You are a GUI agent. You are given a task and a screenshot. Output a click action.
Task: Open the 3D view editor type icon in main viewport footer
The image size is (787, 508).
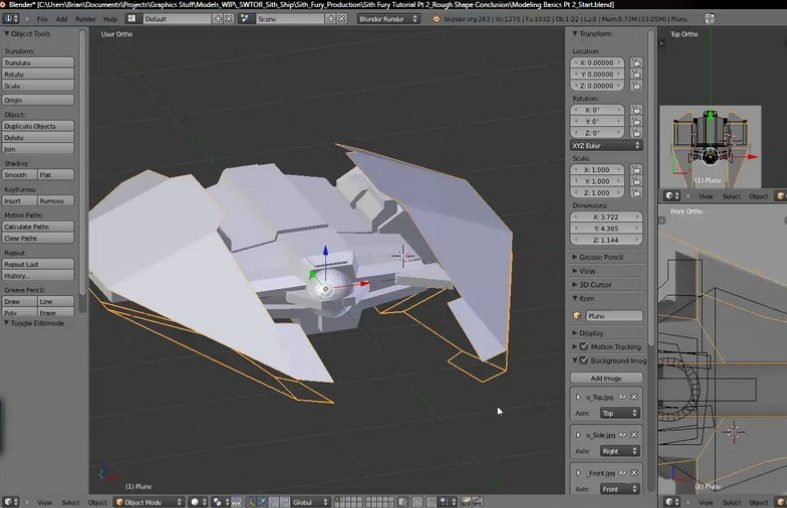tap(11, 501)
